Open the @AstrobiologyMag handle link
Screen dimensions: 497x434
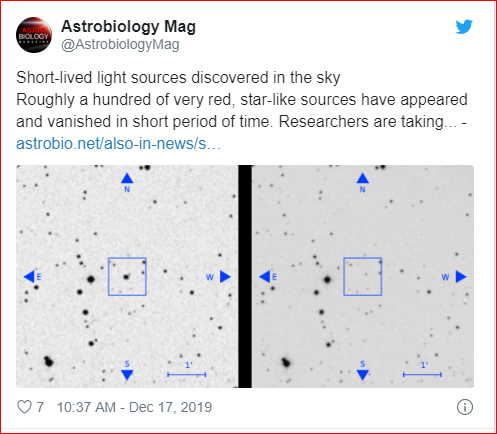(x=120, y=44)
